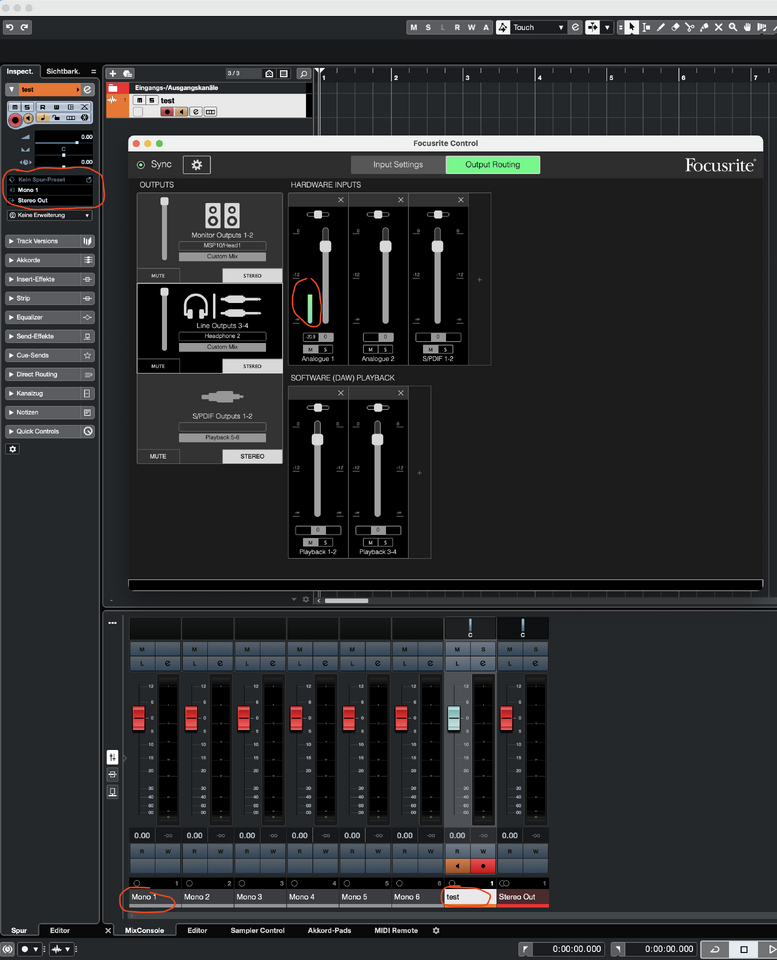Screen dimensions: 777x960
Task: Enable record on test track row
Action: pos(167,111)
